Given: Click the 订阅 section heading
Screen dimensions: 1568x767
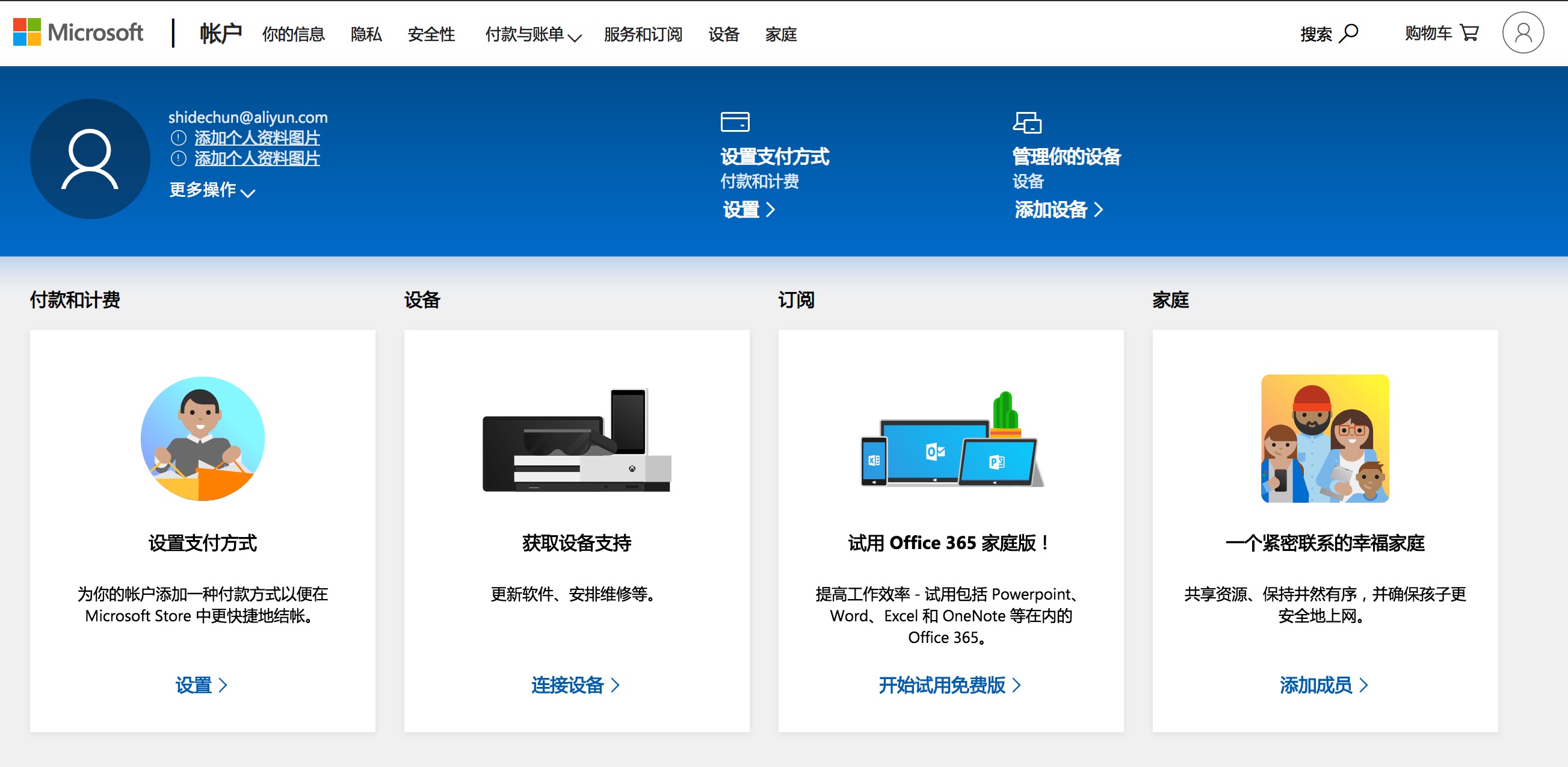Looking at the screenshot, I should [x=796, y=300].
